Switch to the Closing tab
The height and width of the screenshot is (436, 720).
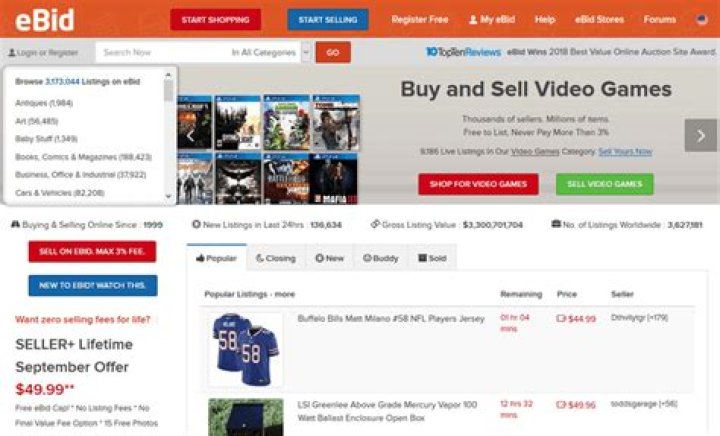tap(276, 258)
